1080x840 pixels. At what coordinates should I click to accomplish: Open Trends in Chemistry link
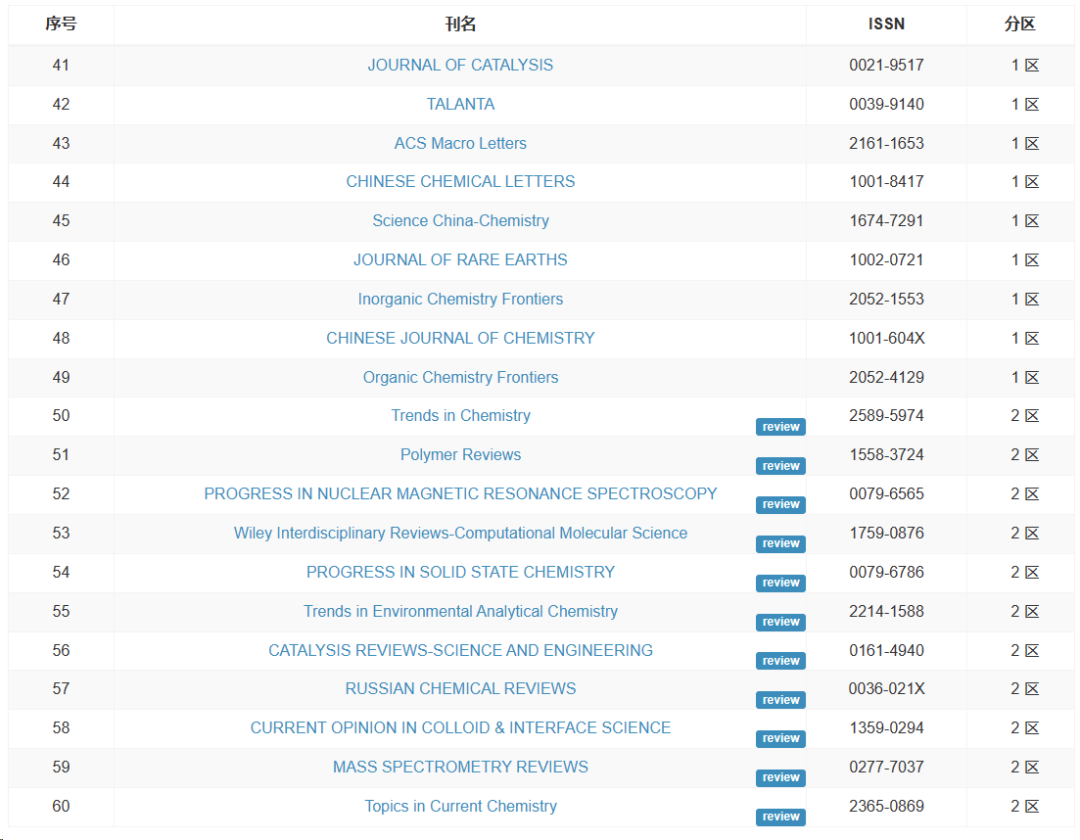(x=460, y=416)
